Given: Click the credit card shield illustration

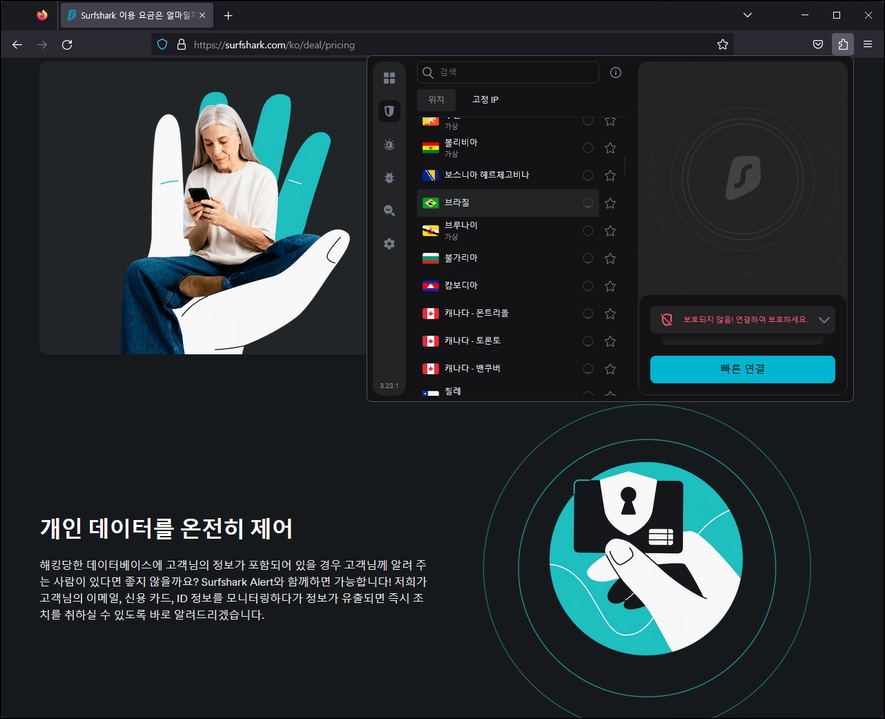Looking at the screenshot, I should tap(645, 559).
